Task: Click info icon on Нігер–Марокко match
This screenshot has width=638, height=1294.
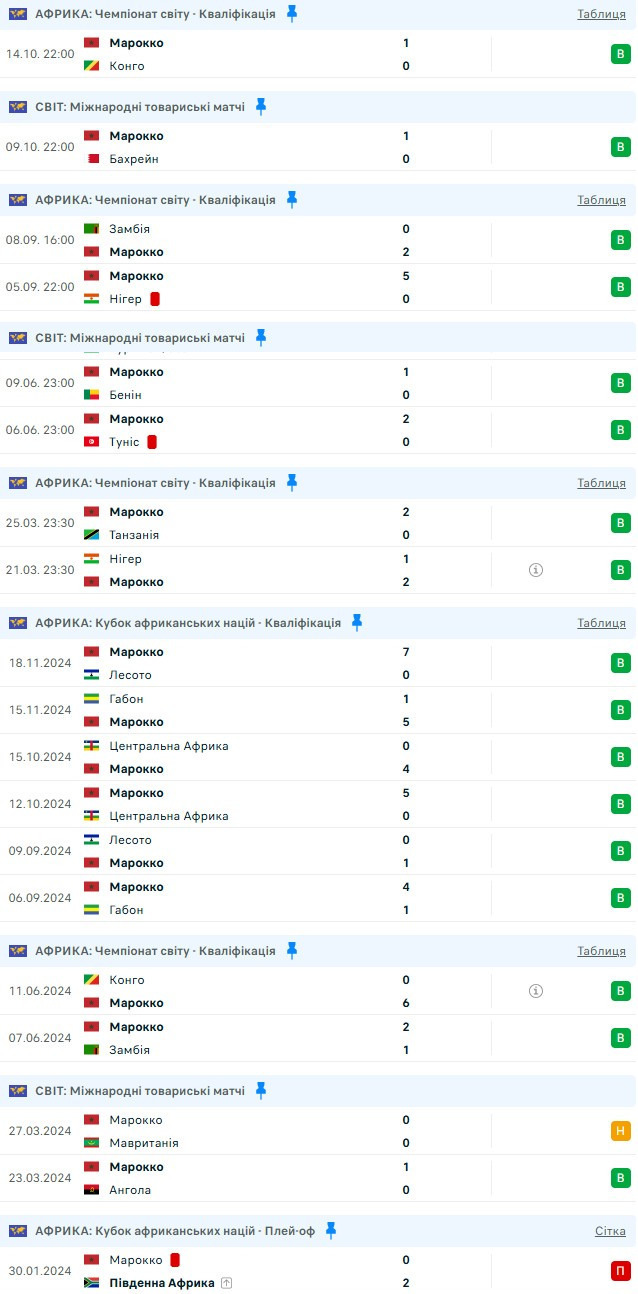Action: pyautogui.click(x=536, y=570)
